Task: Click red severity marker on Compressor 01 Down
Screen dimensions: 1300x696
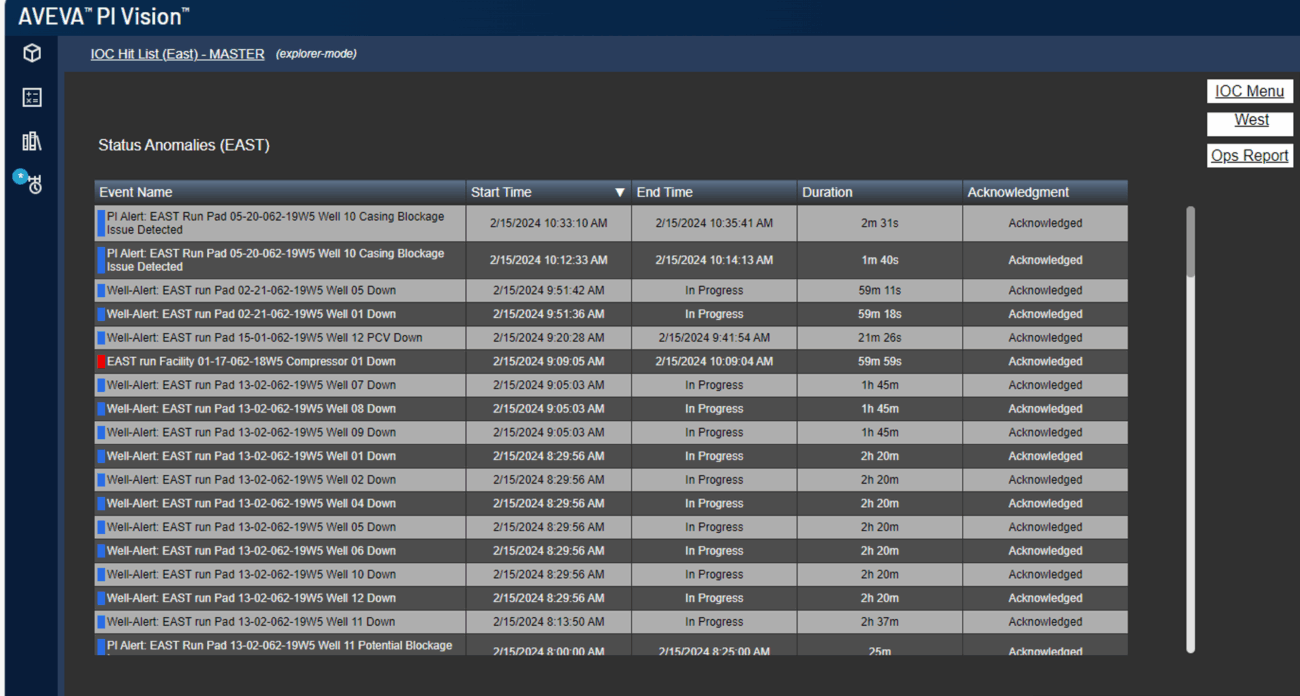Action: coord(101,362)
